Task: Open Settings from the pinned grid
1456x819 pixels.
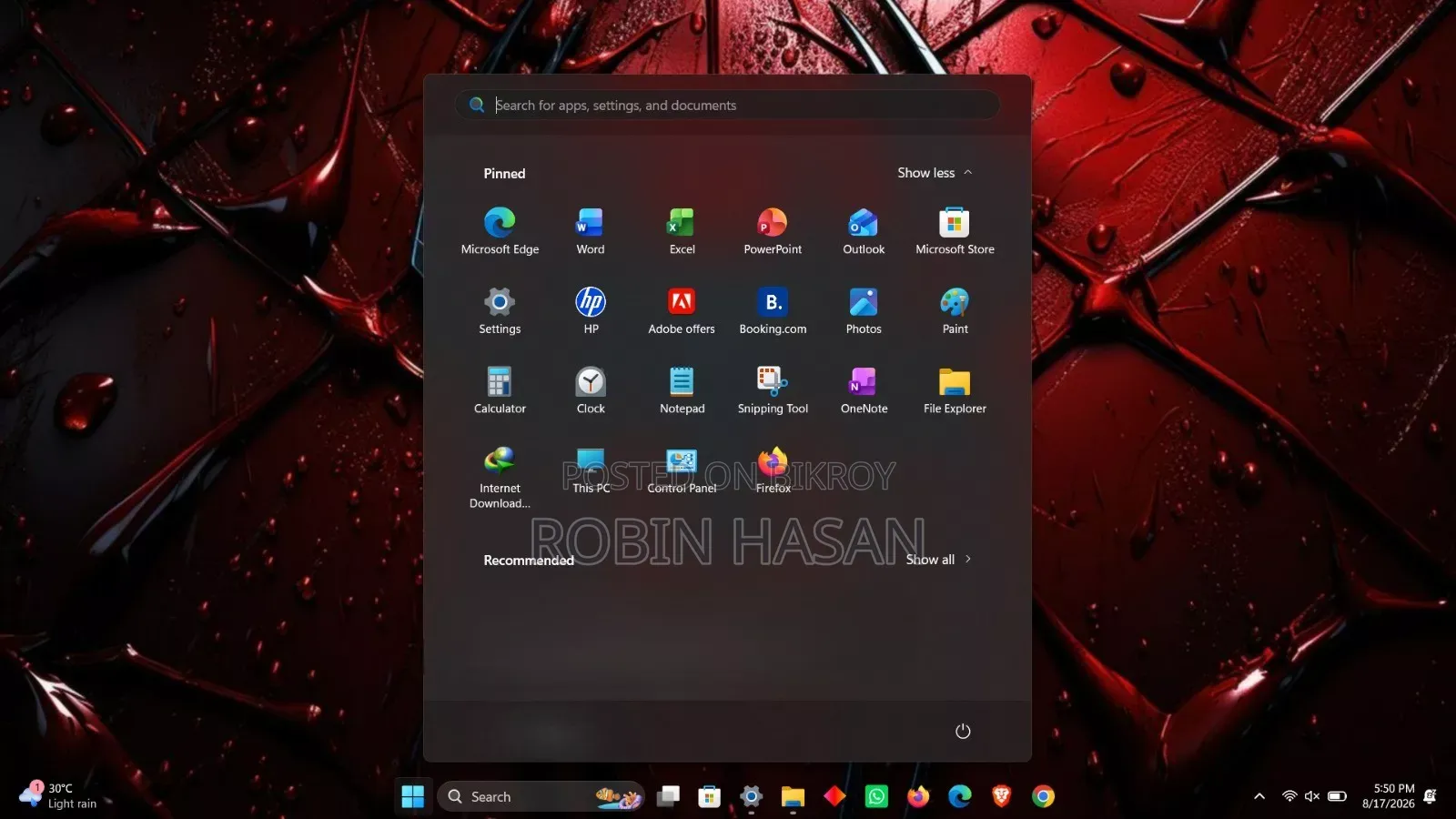Action: tap(500, 310)
